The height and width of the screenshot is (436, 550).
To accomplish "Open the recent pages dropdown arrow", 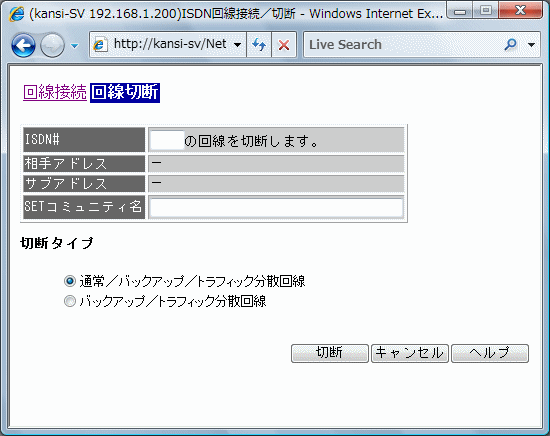I will pyautogui.click(x=74, y=46).
